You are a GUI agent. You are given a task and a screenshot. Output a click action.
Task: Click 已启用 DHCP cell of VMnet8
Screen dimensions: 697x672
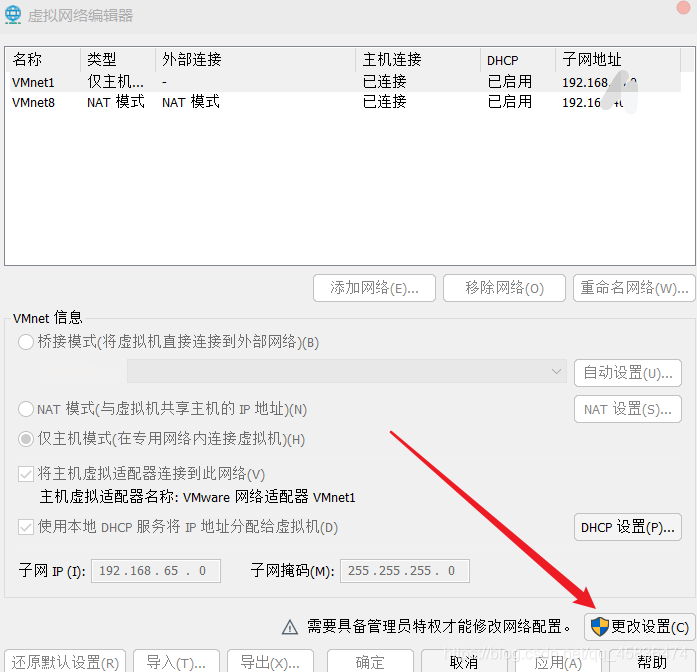pyautogui.click(x=510, y=102)
